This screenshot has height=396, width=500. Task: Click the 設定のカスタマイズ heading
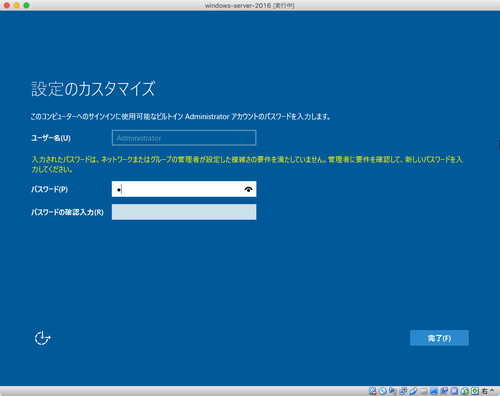coord(93,89)
